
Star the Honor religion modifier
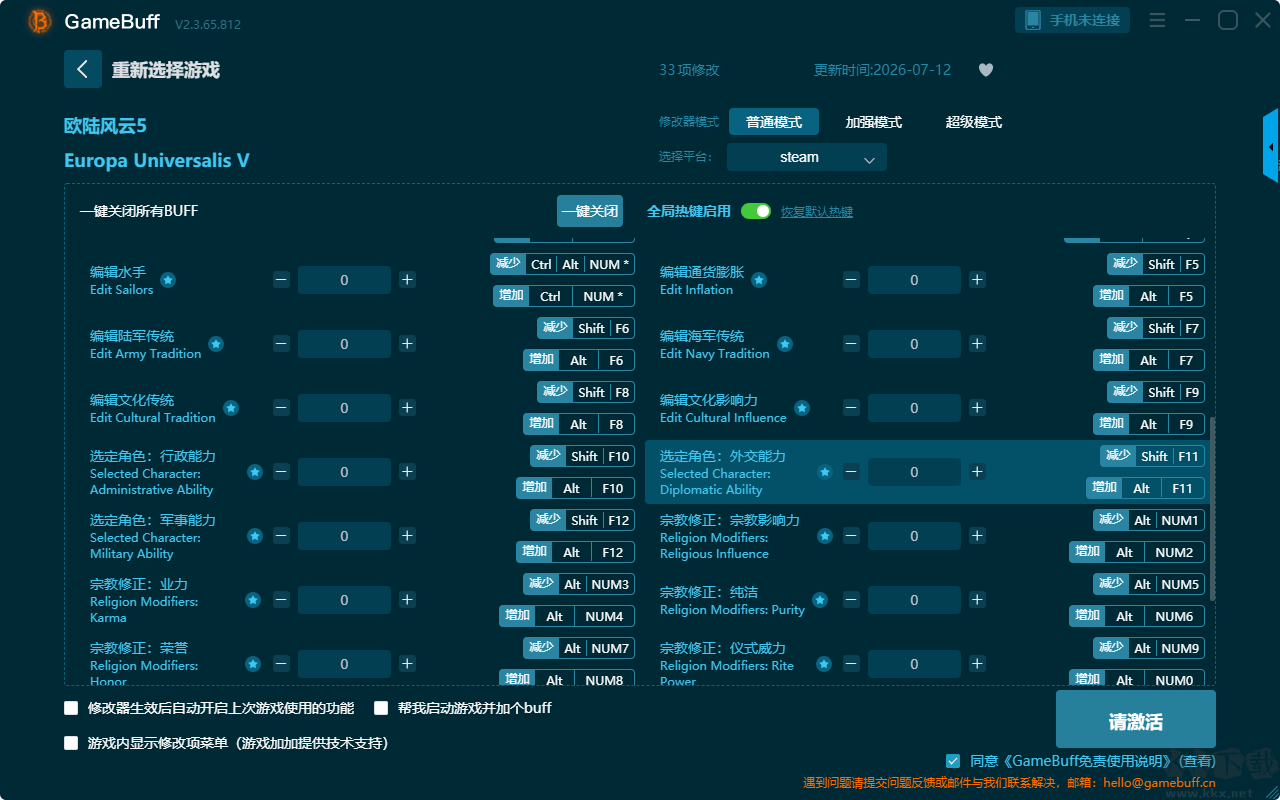tap(253, 664)
